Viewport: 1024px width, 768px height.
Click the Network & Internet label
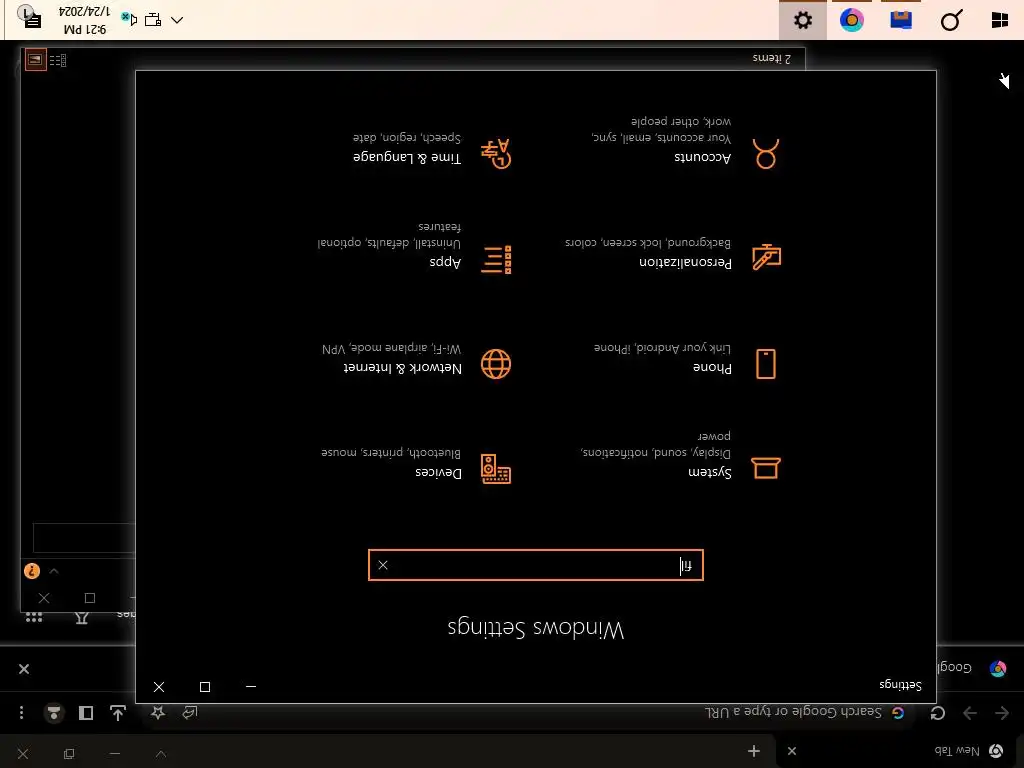(x=403, y=368)
